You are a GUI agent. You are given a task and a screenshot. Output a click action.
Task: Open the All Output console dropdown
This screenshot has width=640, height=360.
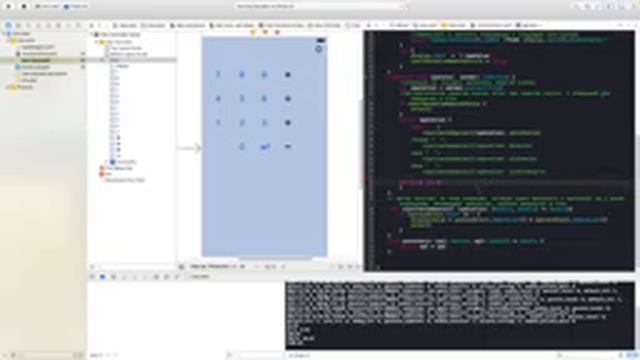[x=299, y=356]
